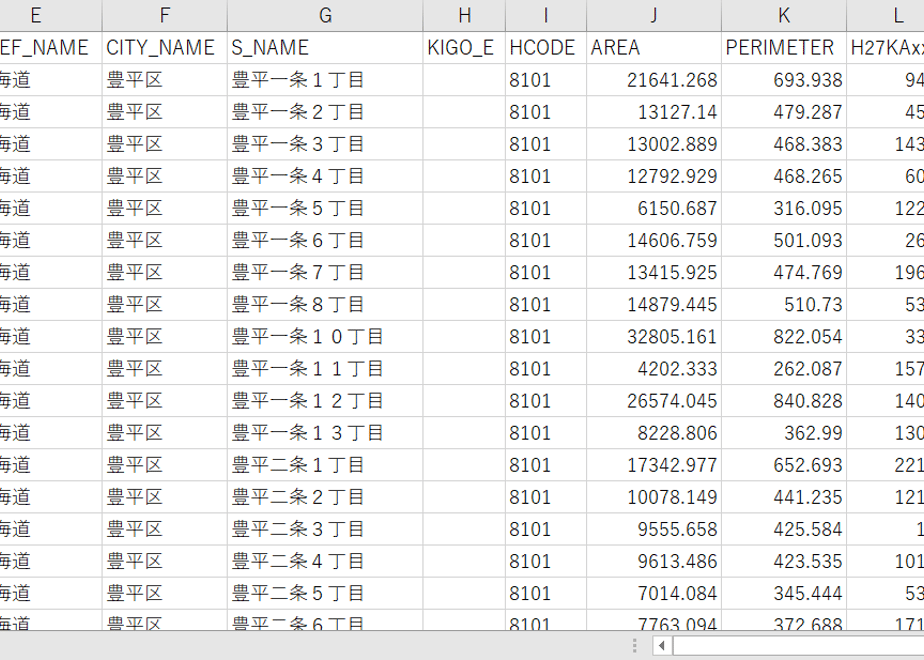The image size is (924, 660).
Task: Select column G header
Action: point(325,15)
